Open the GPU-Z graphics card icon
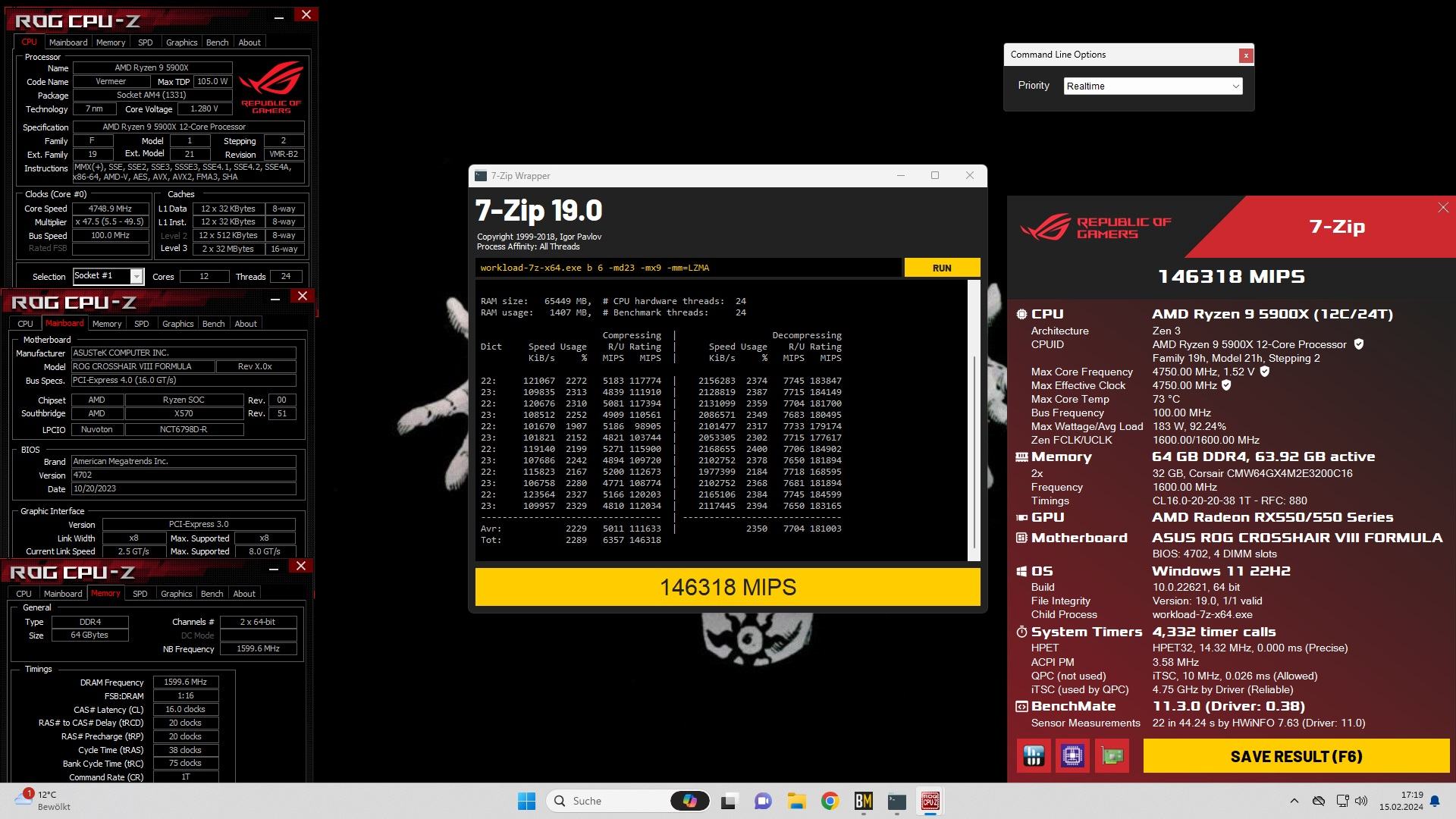This screenshot has width=1456, height=819. pos(1112,755)
